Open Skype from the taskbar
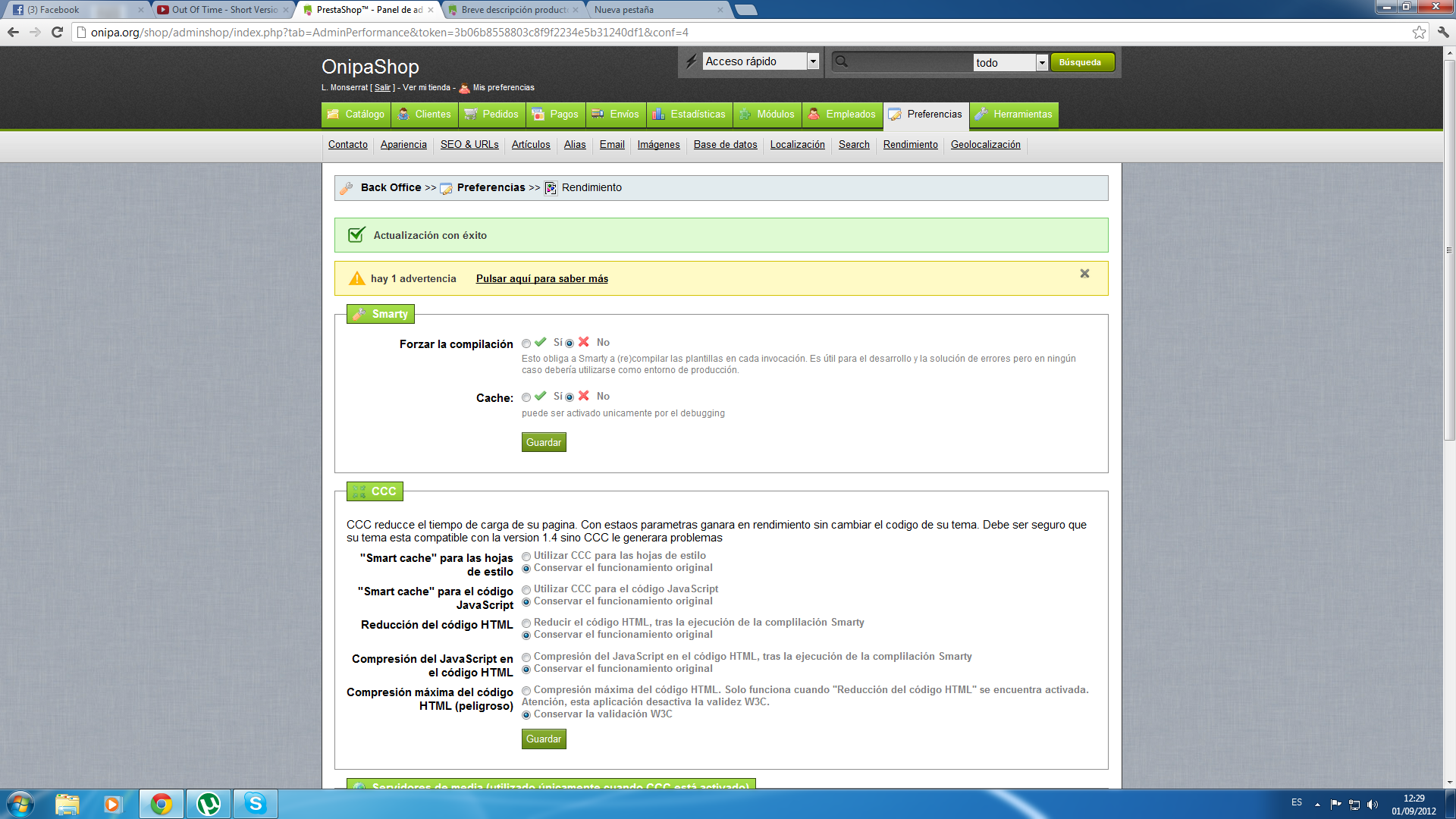This screenshot has height=819, width=1456. point(256,804)
